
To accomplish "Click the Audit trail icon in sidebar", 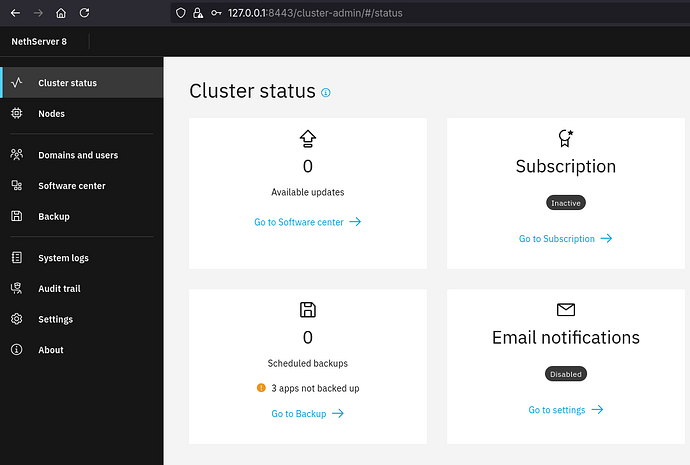I will (x=17, y=289).
